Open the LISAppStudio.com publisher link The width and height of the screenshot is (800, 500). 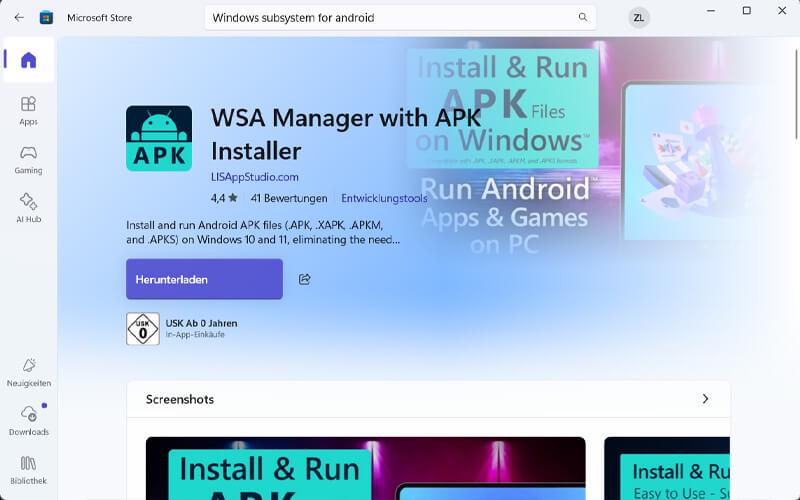point(255,177)
